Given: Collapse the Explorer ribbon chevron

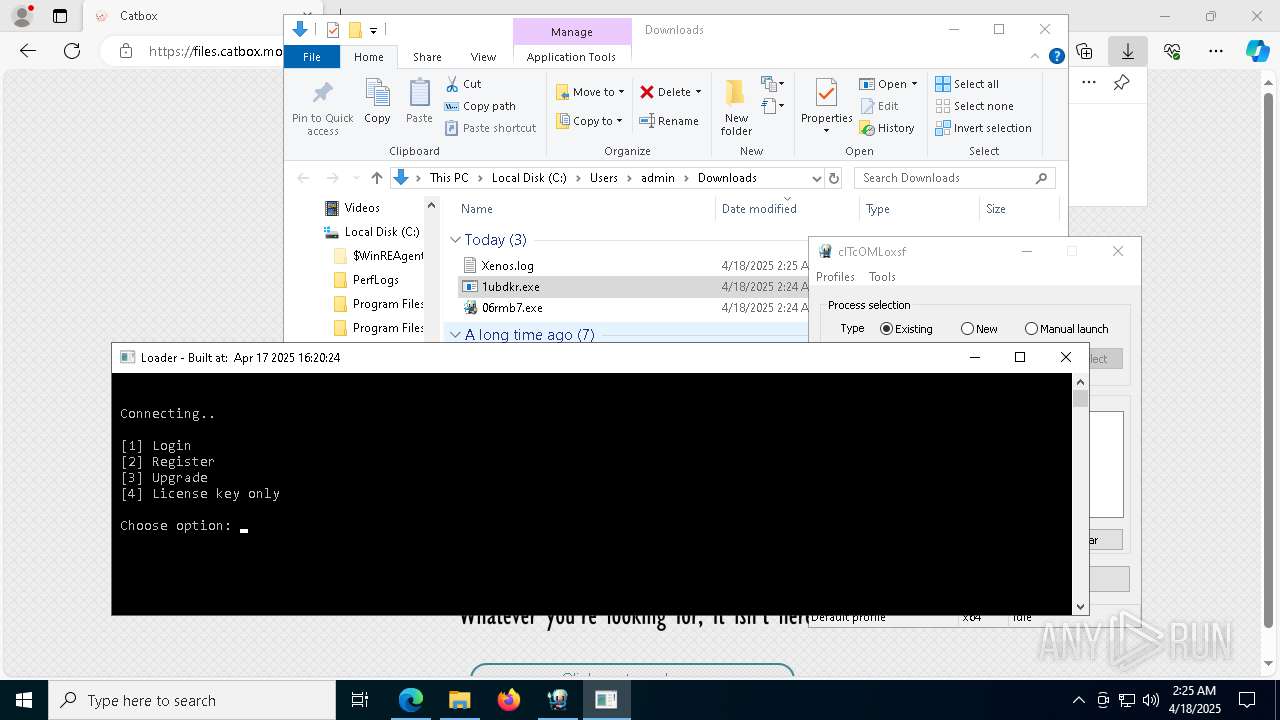Looking at the screenshot, I should [1037, 57].
